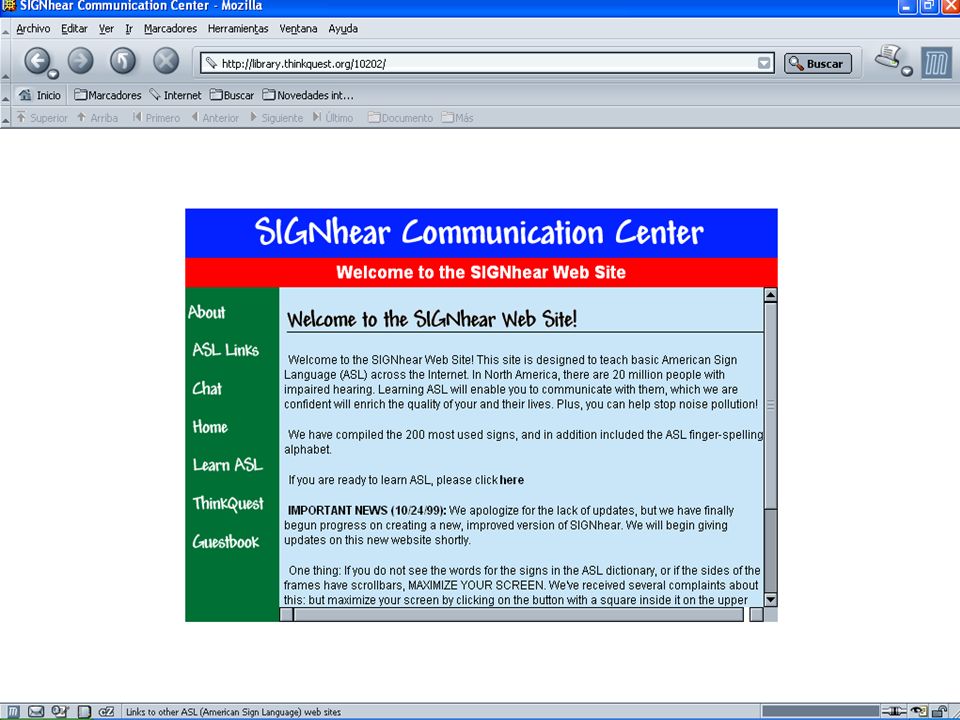This screenshot has width=960, height=720.
Task: Click 'Links to other ASL' status text
Action: coord(233,712)
